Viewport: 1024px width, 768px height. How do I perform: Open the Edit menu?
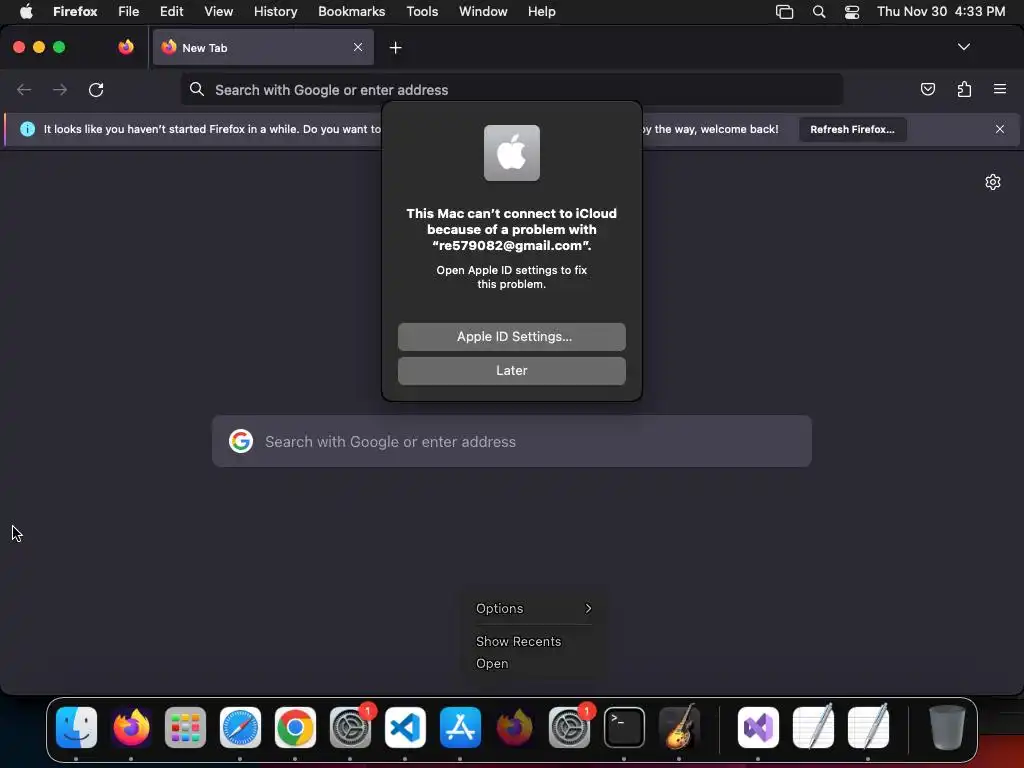coord(171,12)
